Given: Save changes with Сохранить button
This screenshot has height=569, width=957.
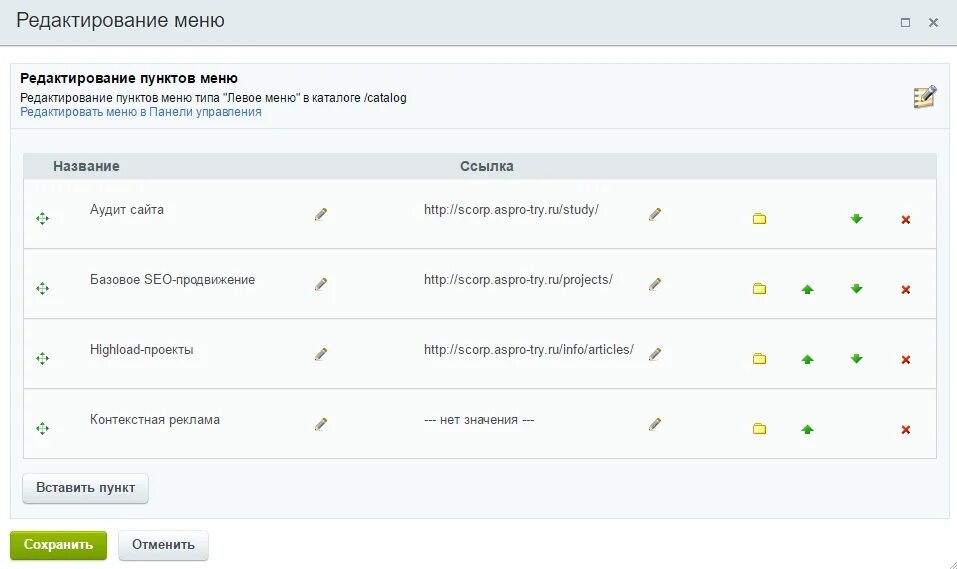Looking at the screenshot, I should point(59,545).
